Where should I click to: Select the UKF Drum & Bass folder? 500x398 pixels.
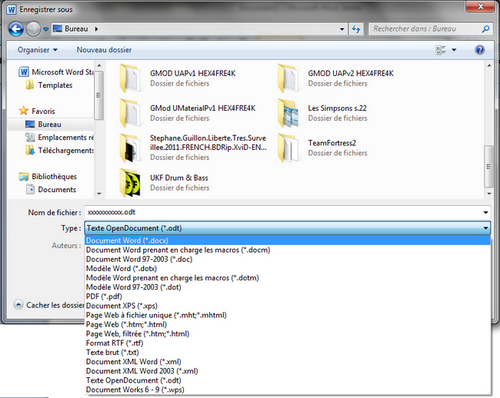(x=164, y=182)
